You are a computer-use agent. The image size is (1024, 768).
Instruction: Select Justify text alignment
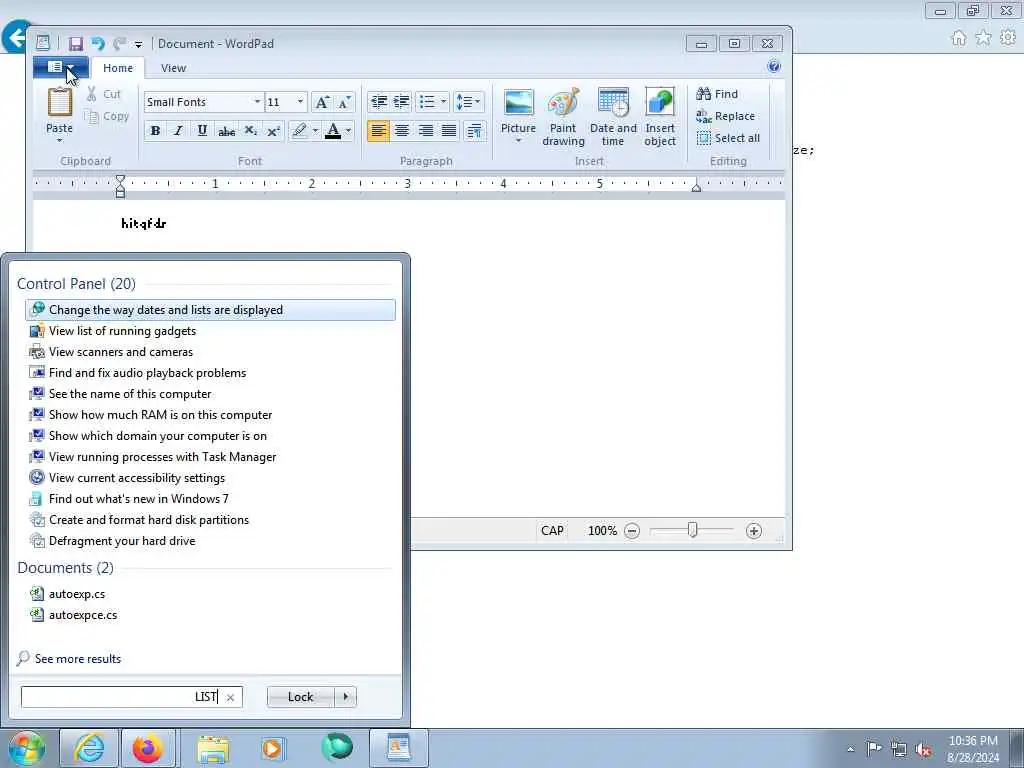point(449,131)
